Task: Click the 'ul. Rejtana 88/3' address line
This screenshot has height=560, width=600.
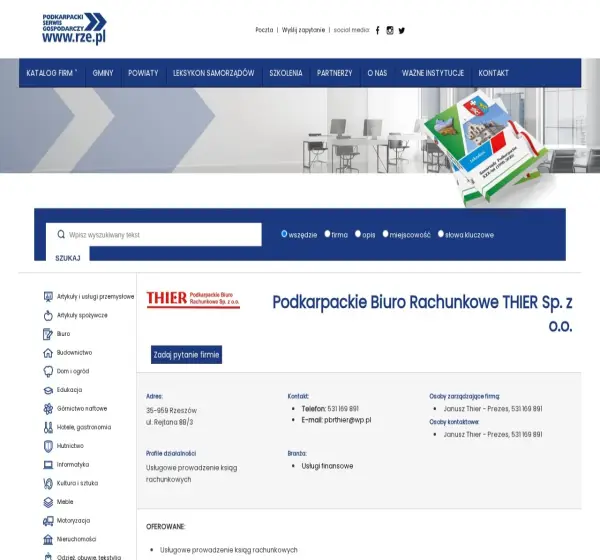Action: pyautogui.click(x=170, y=422)
